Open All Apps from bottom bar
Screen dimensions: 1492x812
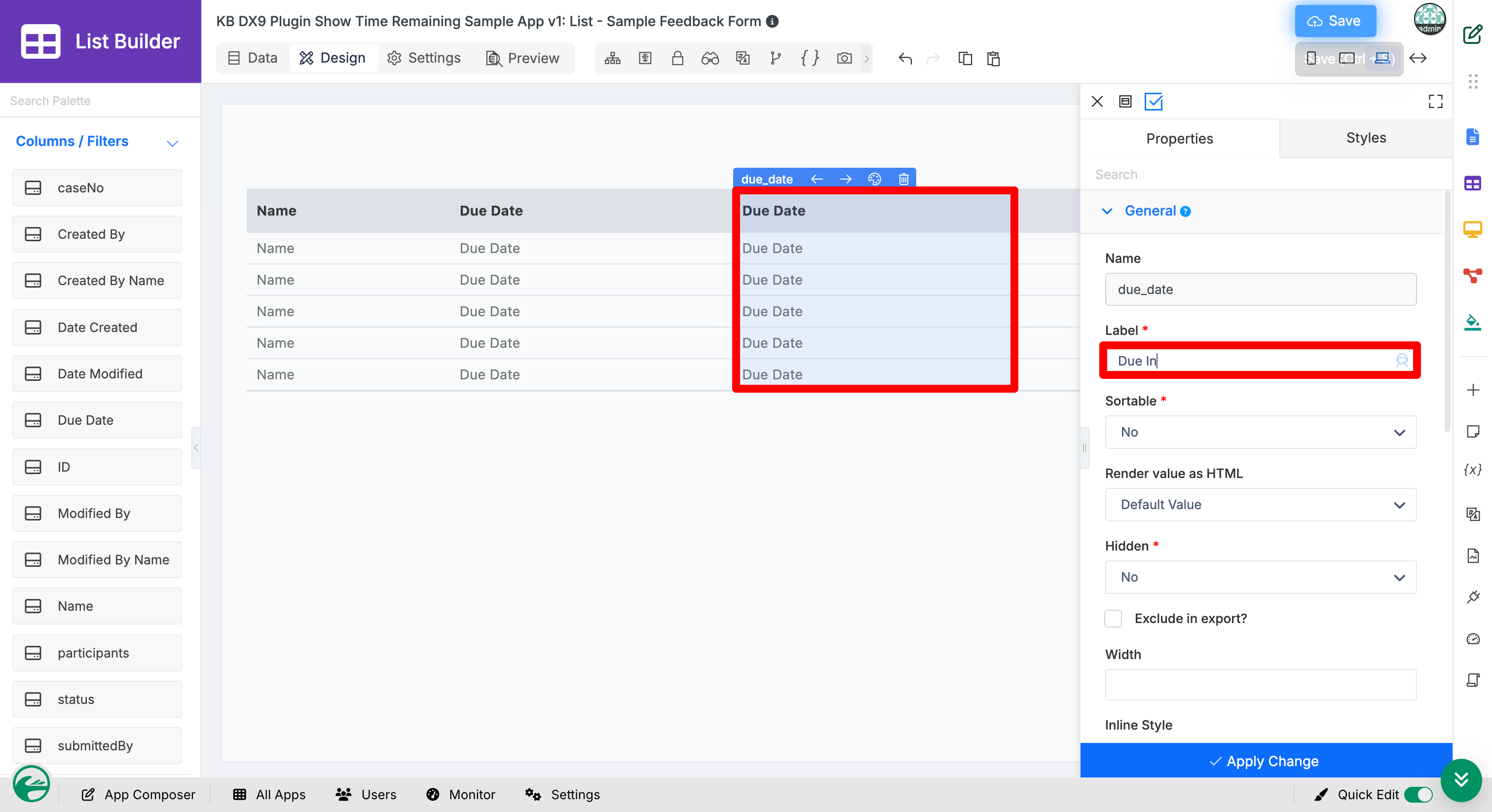point(269,795)
